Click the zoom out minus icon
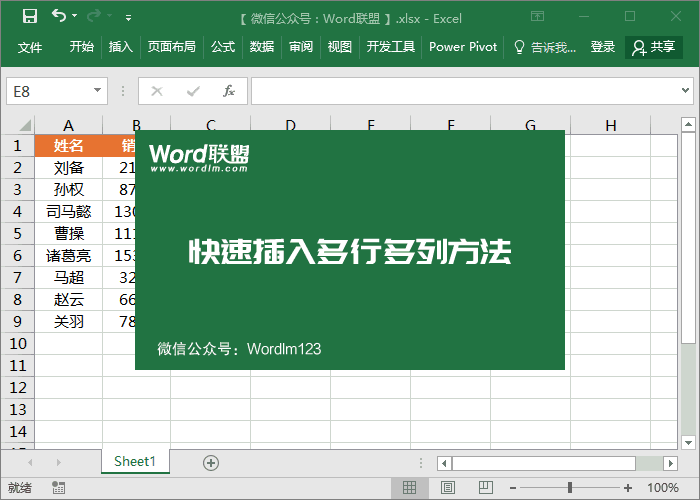 click(x=514, y=488)
